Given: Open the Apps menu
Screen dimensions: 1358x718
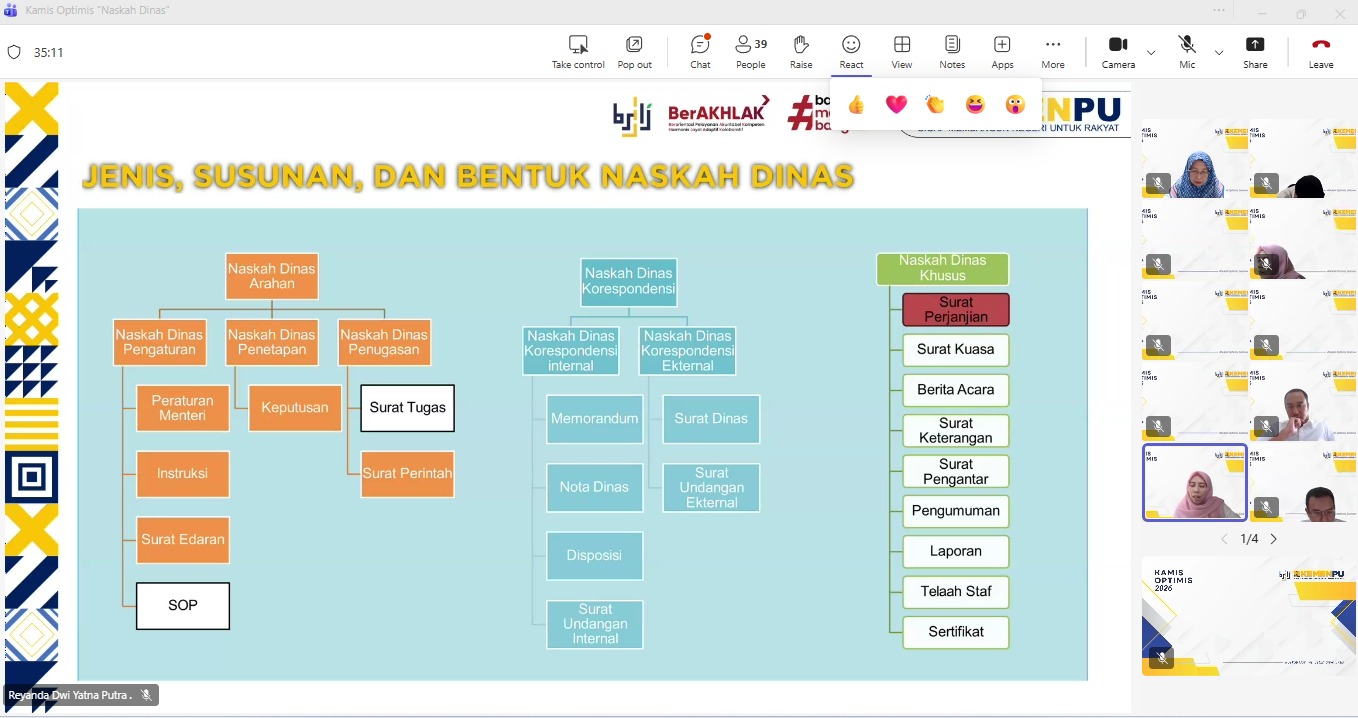Looking at the screenshot, I should (1002, 51).
